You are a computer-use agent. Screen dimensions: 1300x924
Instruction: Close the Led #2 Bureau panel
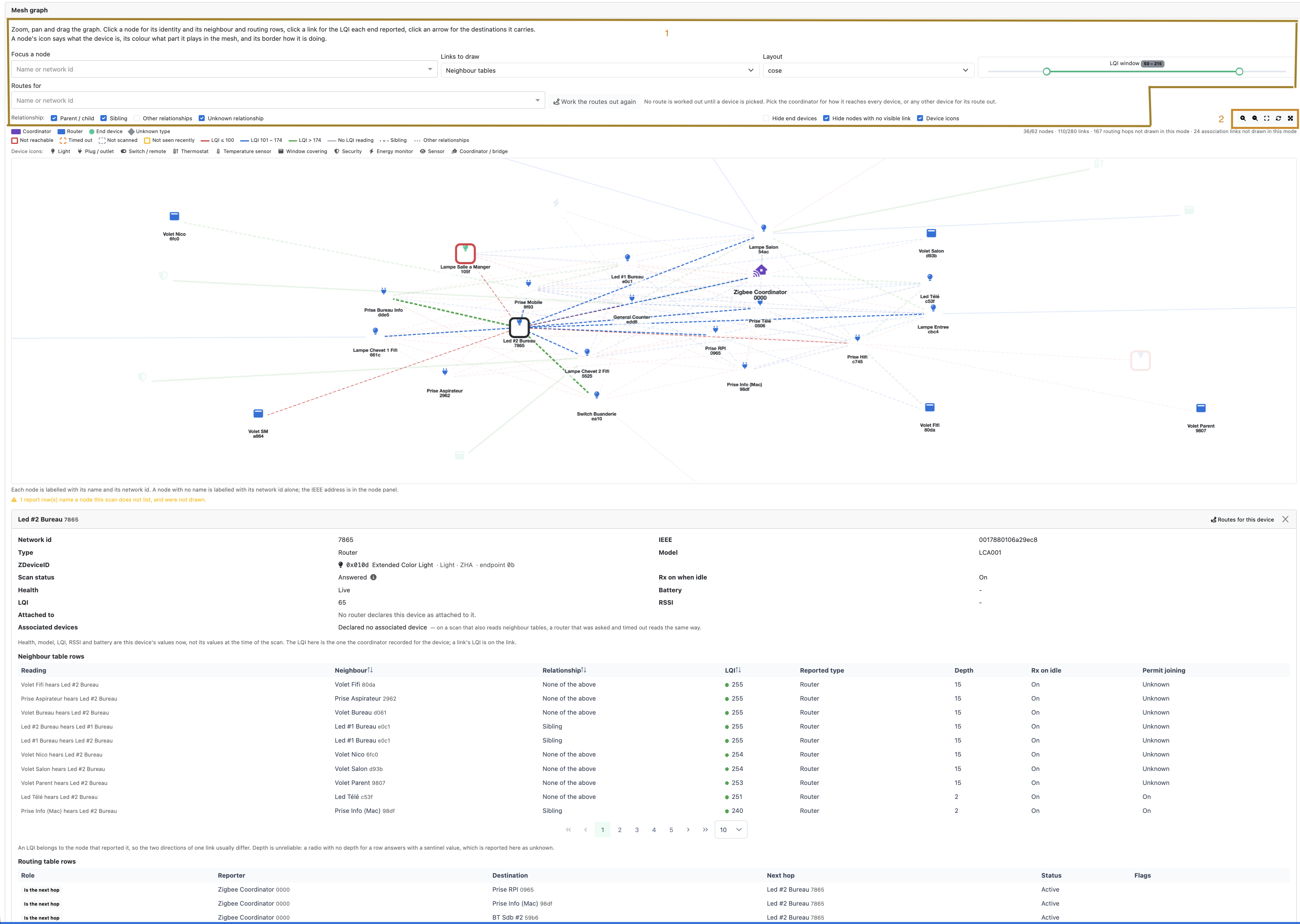tap(1285, 520)
